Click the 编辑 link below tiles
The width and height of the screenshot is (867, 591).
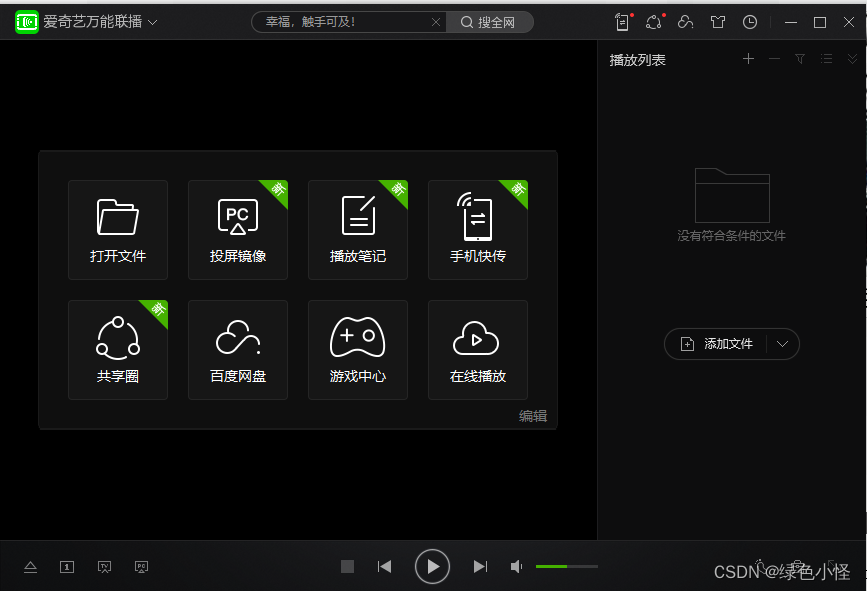click(533, 416)
